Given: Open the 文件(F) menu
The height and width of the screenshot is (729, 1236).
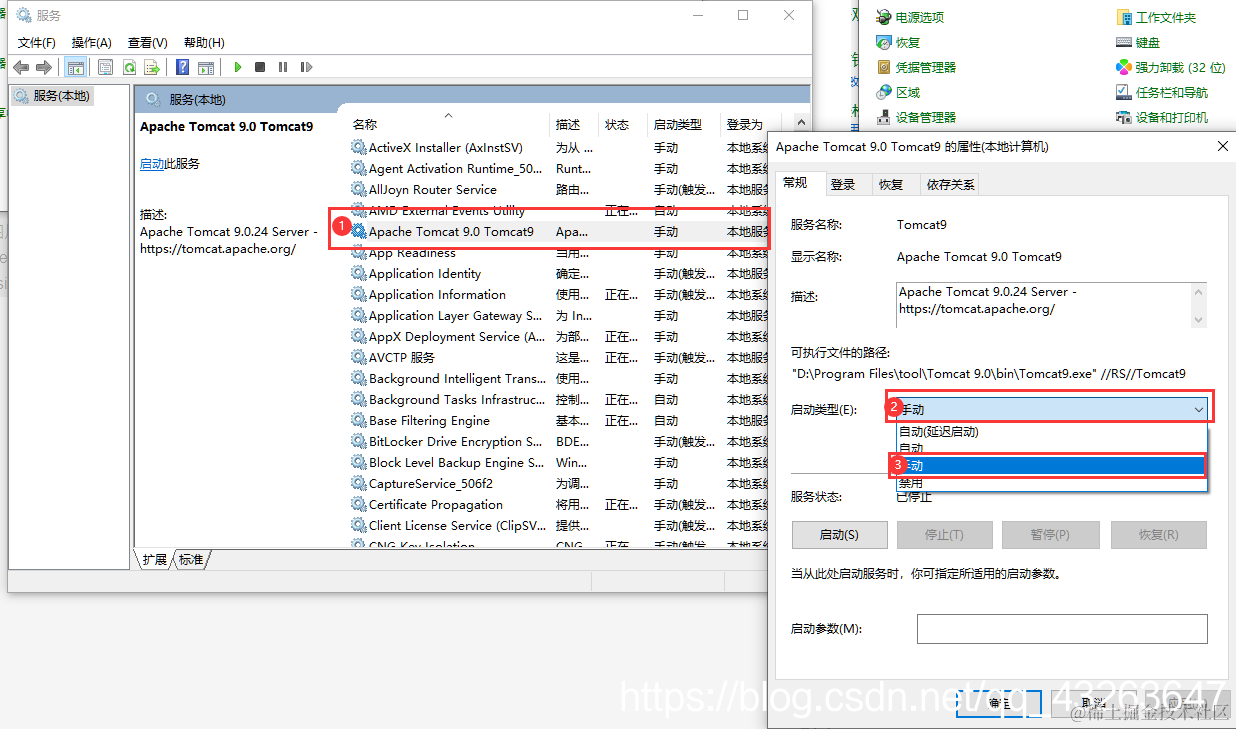Looking at the screenshot, I should coord(37,42).
